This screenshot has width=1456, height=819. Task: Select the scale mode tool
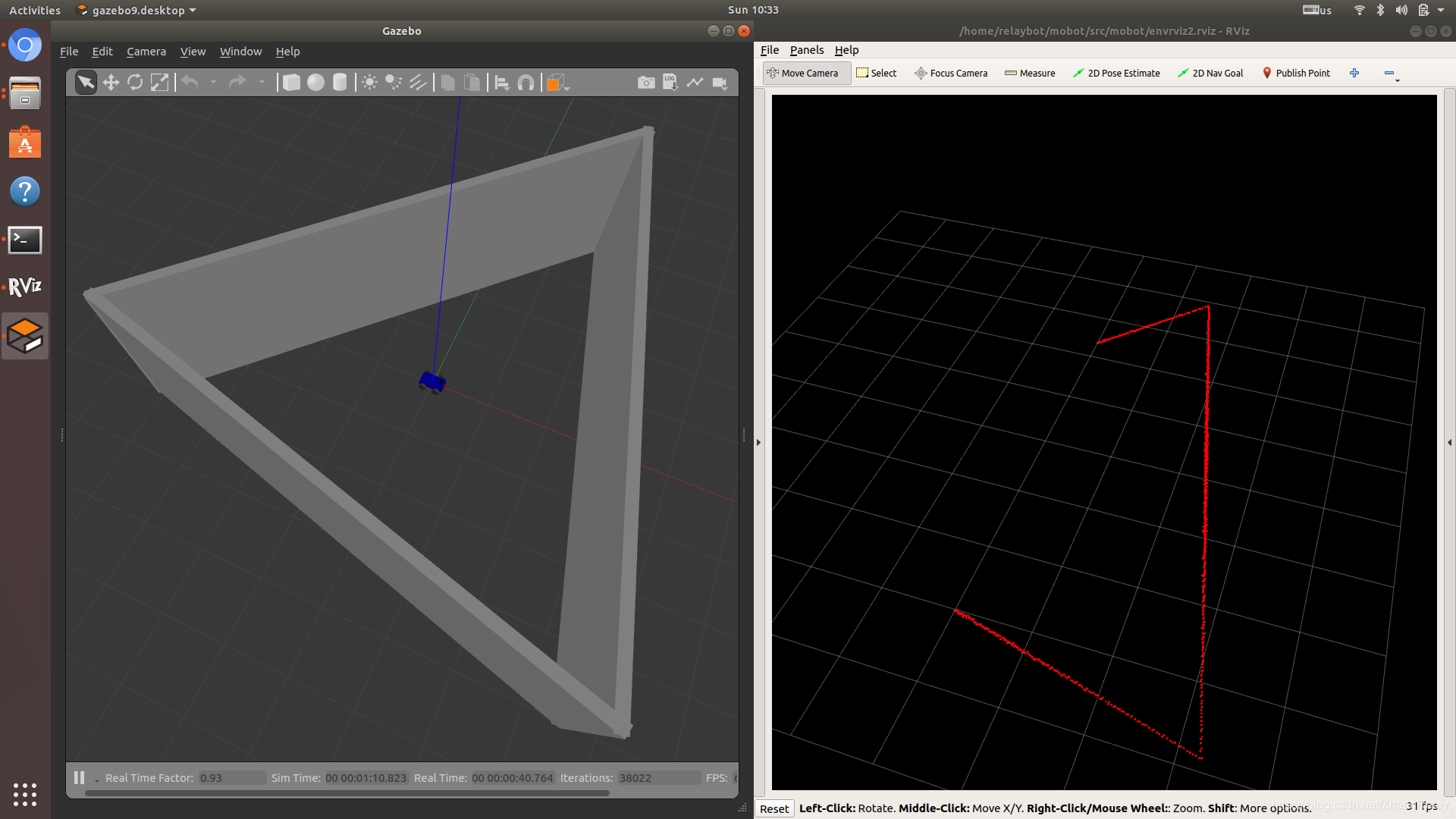159,83
